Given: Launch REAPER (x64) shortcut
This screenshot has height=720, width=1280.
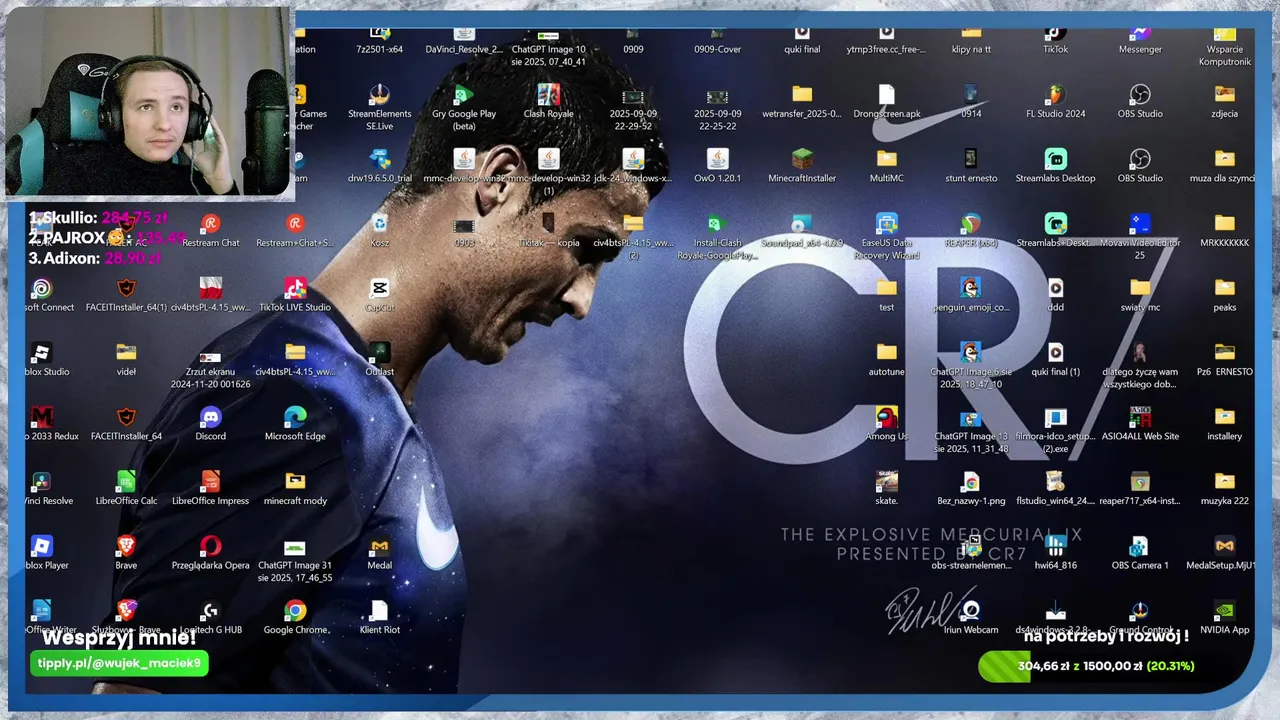Looking at the screenshot, I should [x=971, y=230].
